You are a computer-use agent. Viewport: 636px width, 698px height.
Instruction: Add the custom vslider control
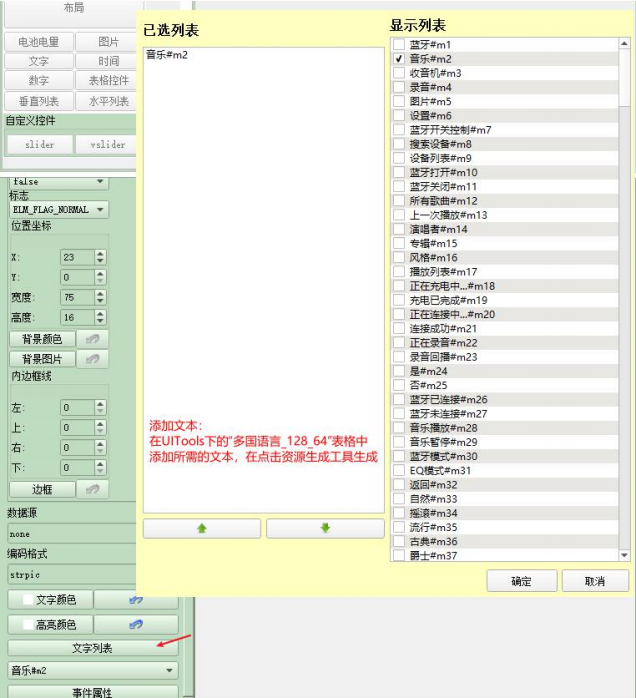coord(106,145)
